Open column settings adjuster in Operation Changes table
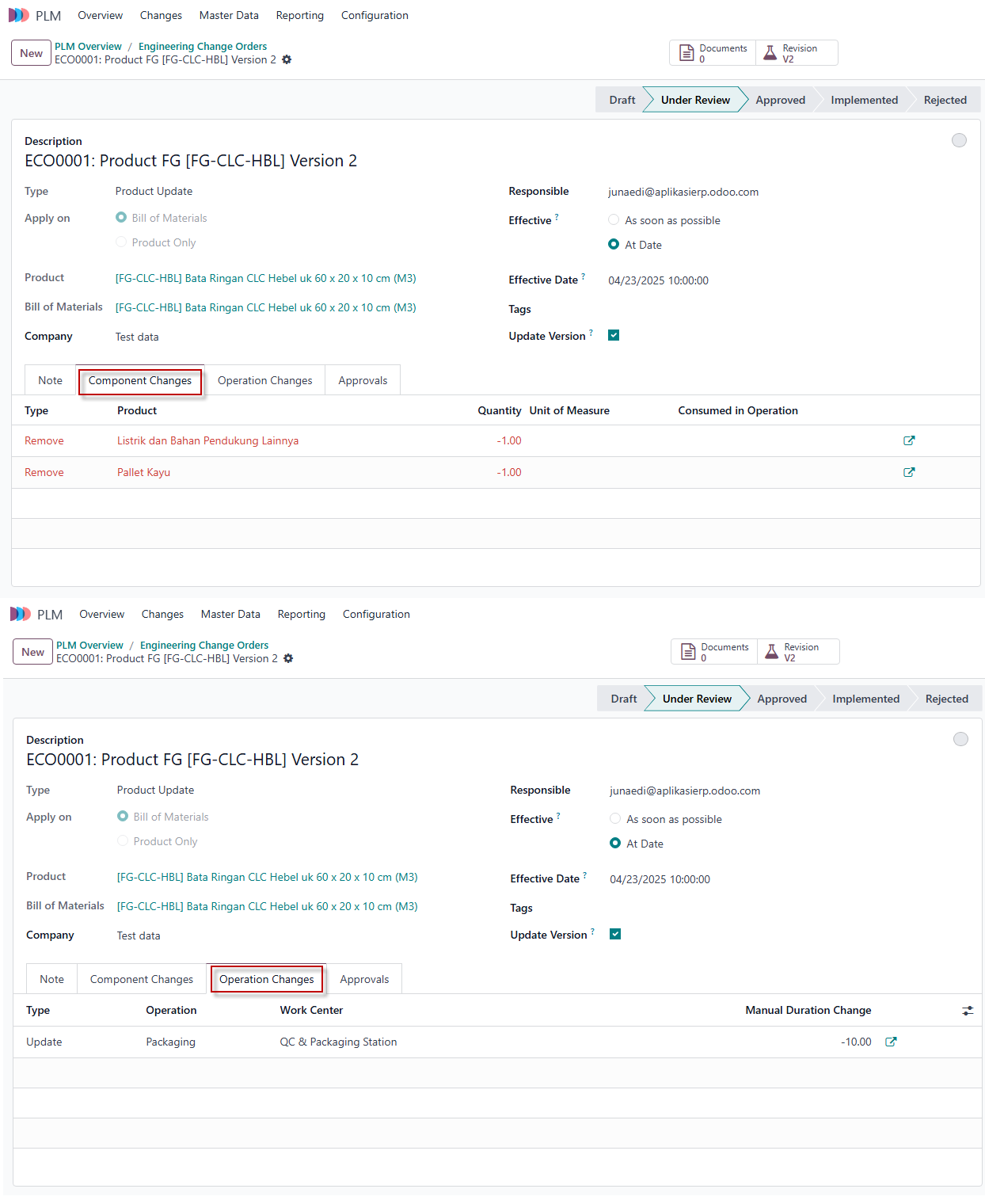Viewport: 985px width, 1204px height. 968,1011
